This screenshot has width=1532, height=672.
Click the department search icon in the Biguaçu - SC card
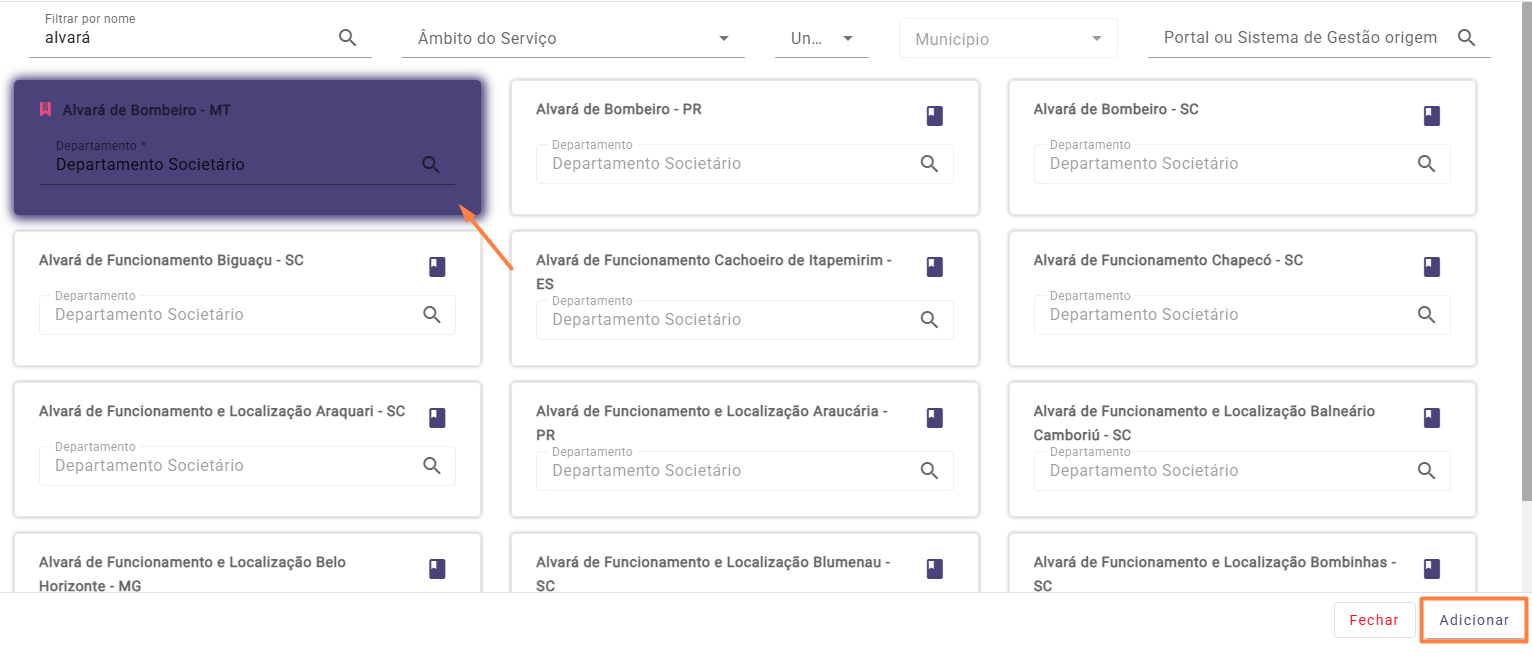(x=432, y=314)
